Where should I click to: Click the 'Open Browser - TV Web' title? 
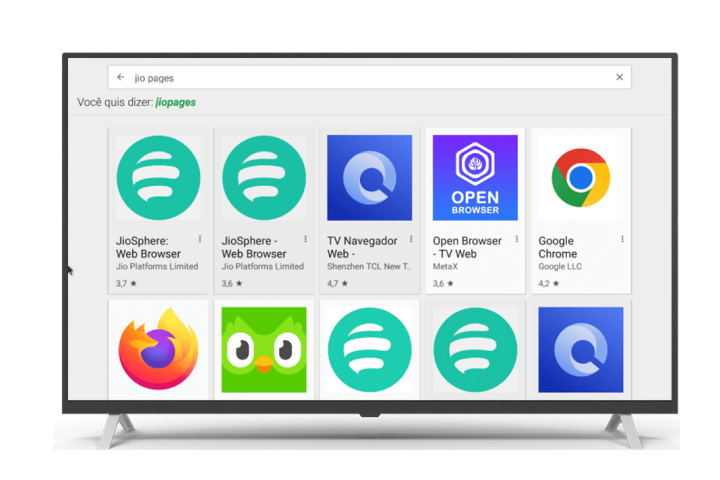tap(467, 247)
